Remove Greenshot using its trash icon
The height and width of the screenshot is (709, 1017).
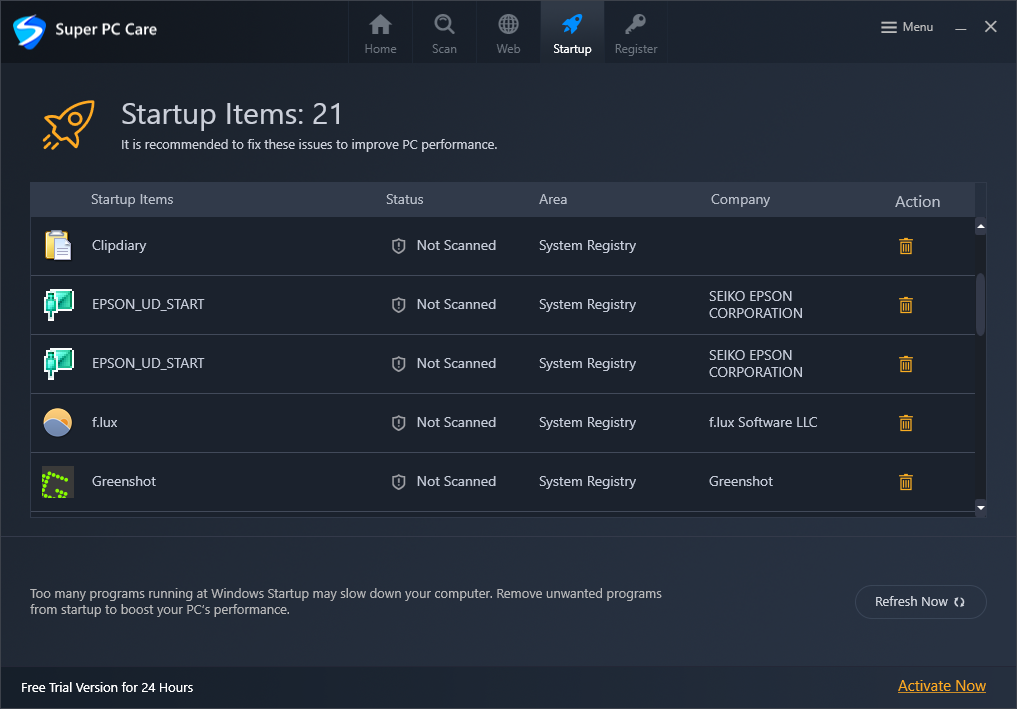click(906, 482)
